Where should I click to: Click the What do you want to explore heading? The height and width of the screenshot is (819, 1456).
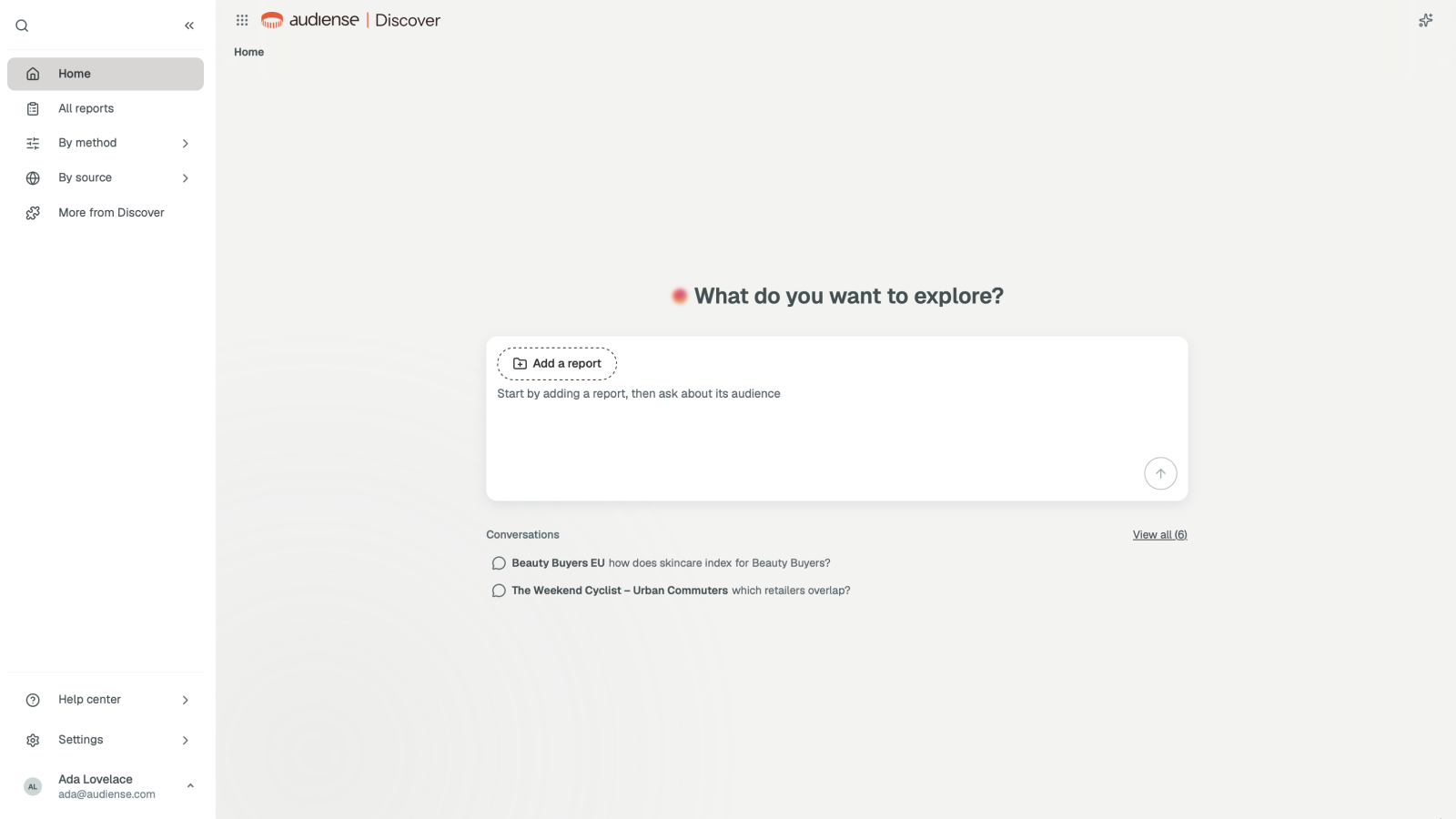pos(849,296)
